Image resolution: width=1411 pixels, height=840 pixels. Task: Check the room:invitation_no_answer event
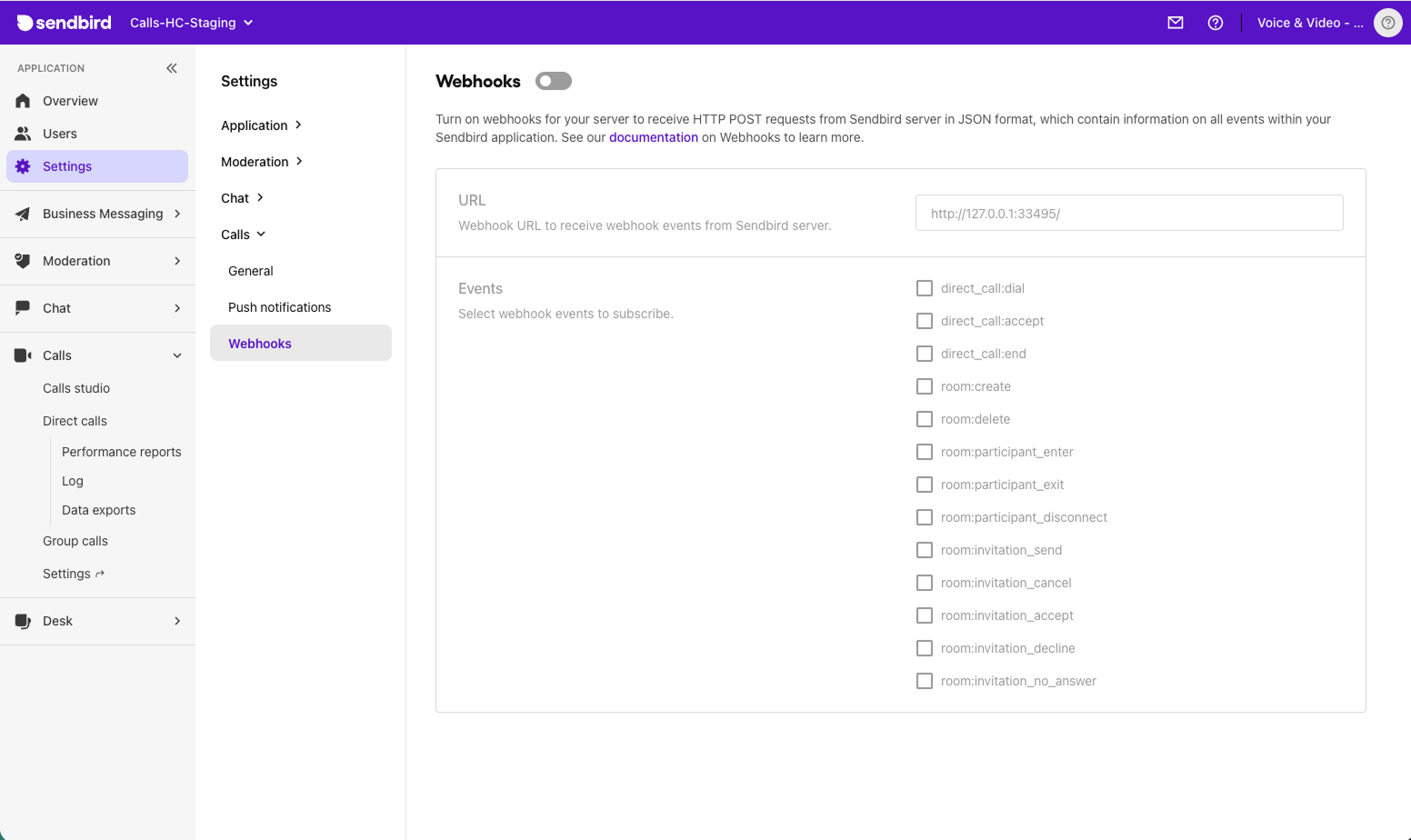pos(925,681)
